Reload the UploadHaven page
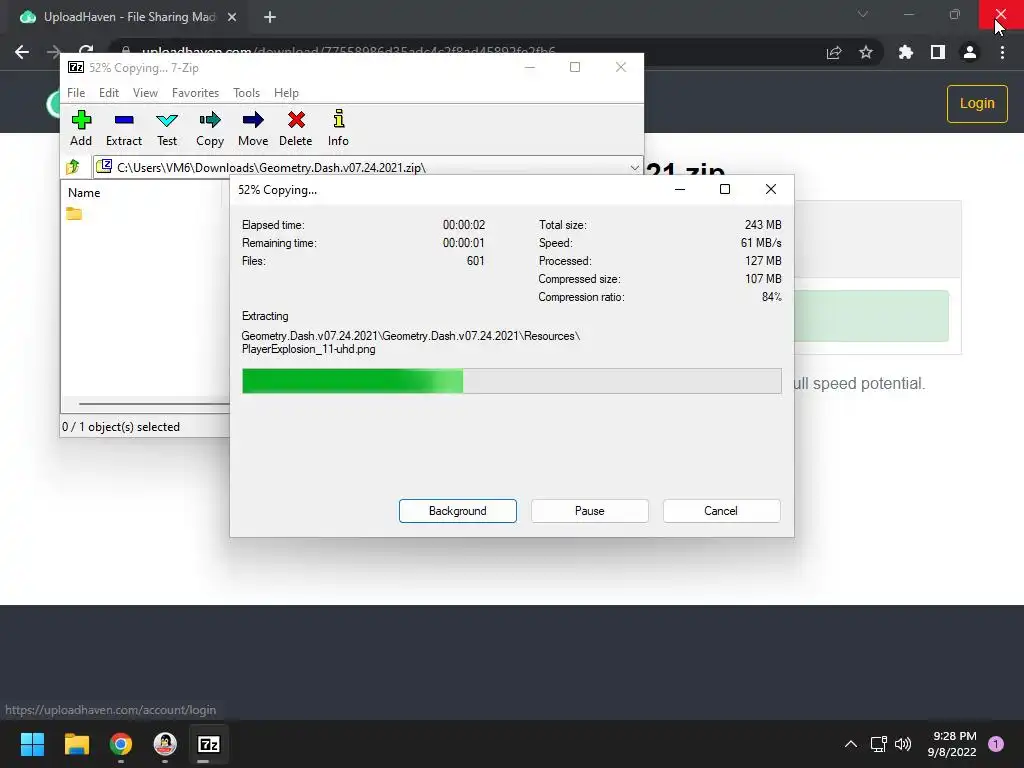 pos(86,51)
